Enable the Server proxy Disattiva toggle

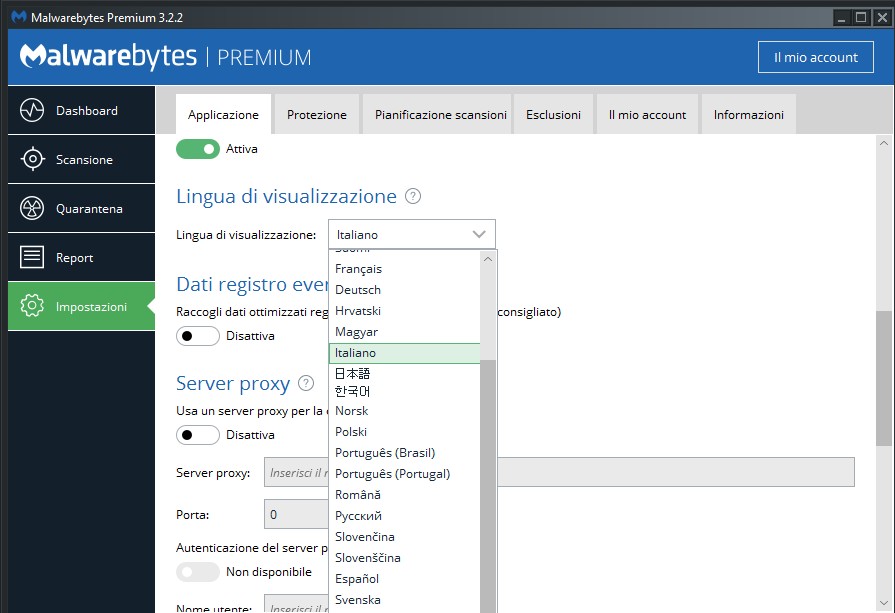pyautogui.click(x=197, y=435)
